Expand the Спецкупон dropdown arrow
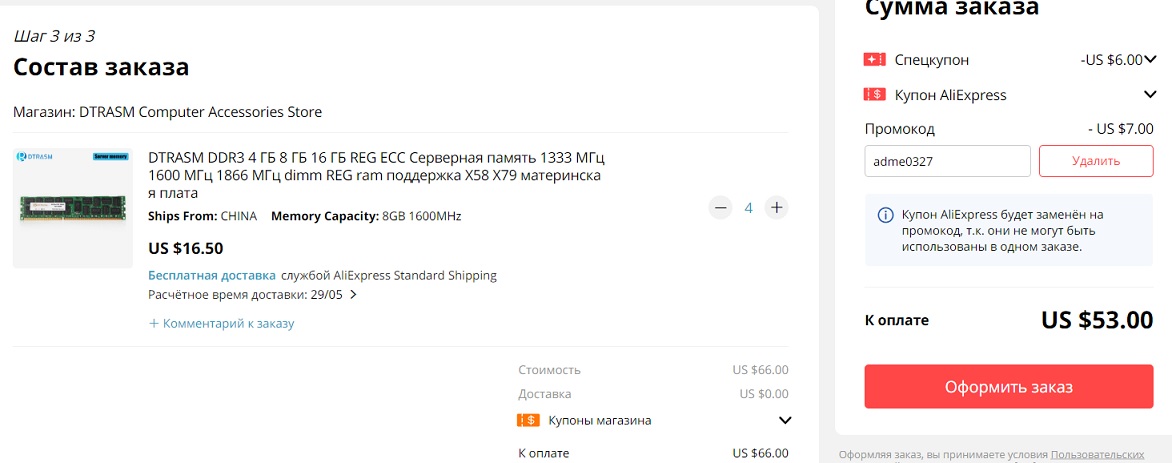 coord(1151,60)
